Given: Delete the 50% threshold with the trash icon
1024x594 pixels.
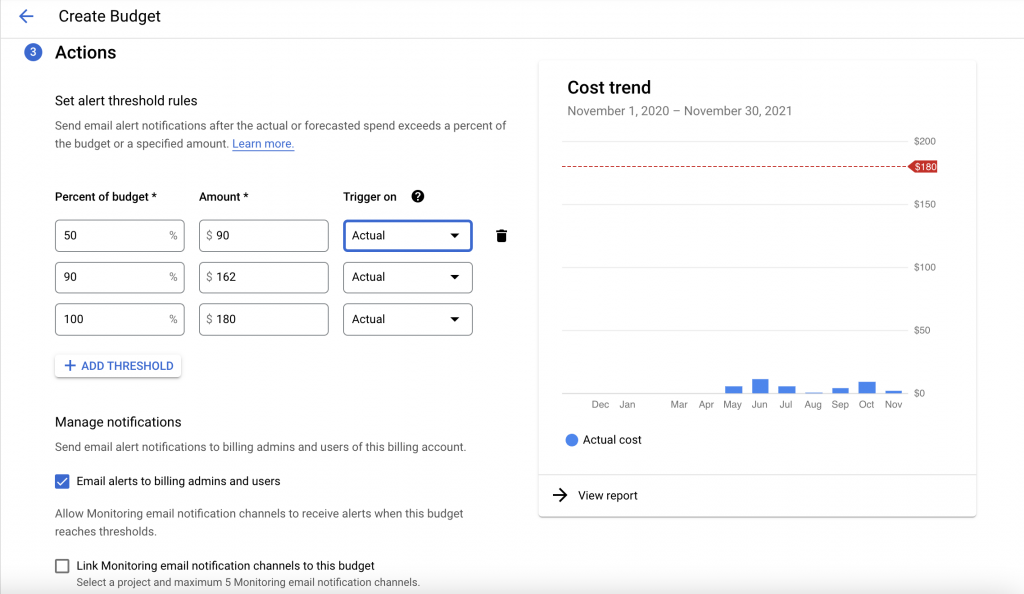Looking at the screenshot, I should pyautogui.click(x=501, y=236).
